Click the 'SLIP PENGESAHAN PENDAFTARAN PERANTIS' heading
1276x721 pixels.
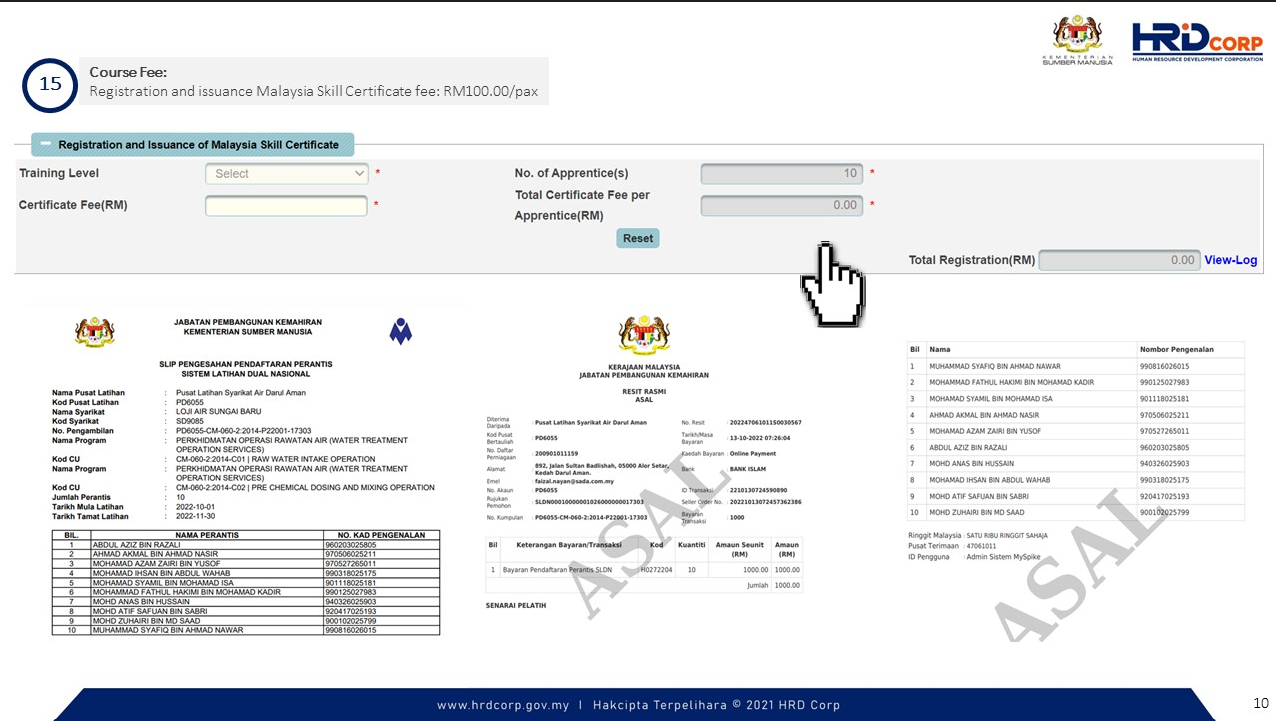point(246,364)
